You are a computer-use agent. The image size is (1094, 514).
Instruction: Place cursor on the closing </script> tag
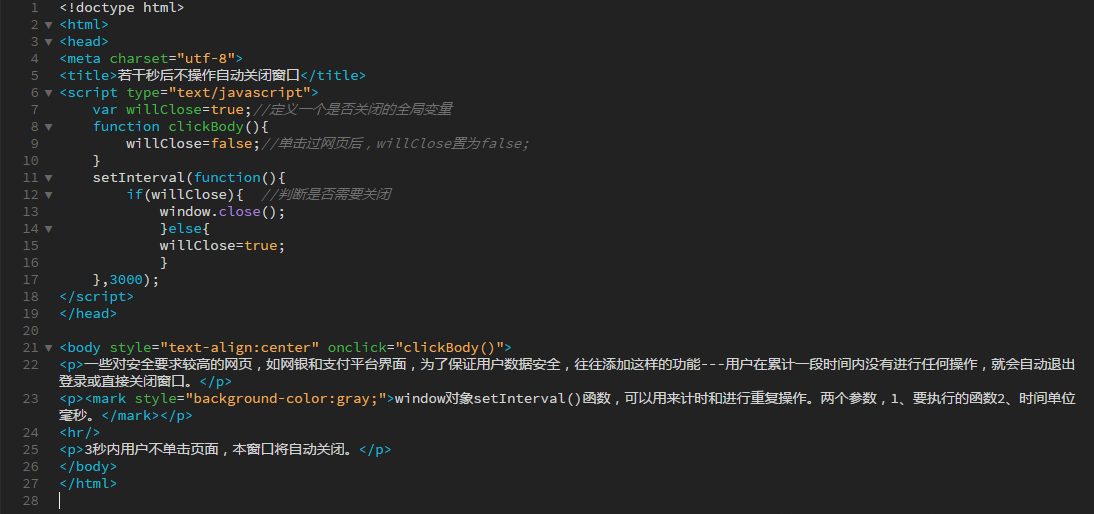coord(96,297)
